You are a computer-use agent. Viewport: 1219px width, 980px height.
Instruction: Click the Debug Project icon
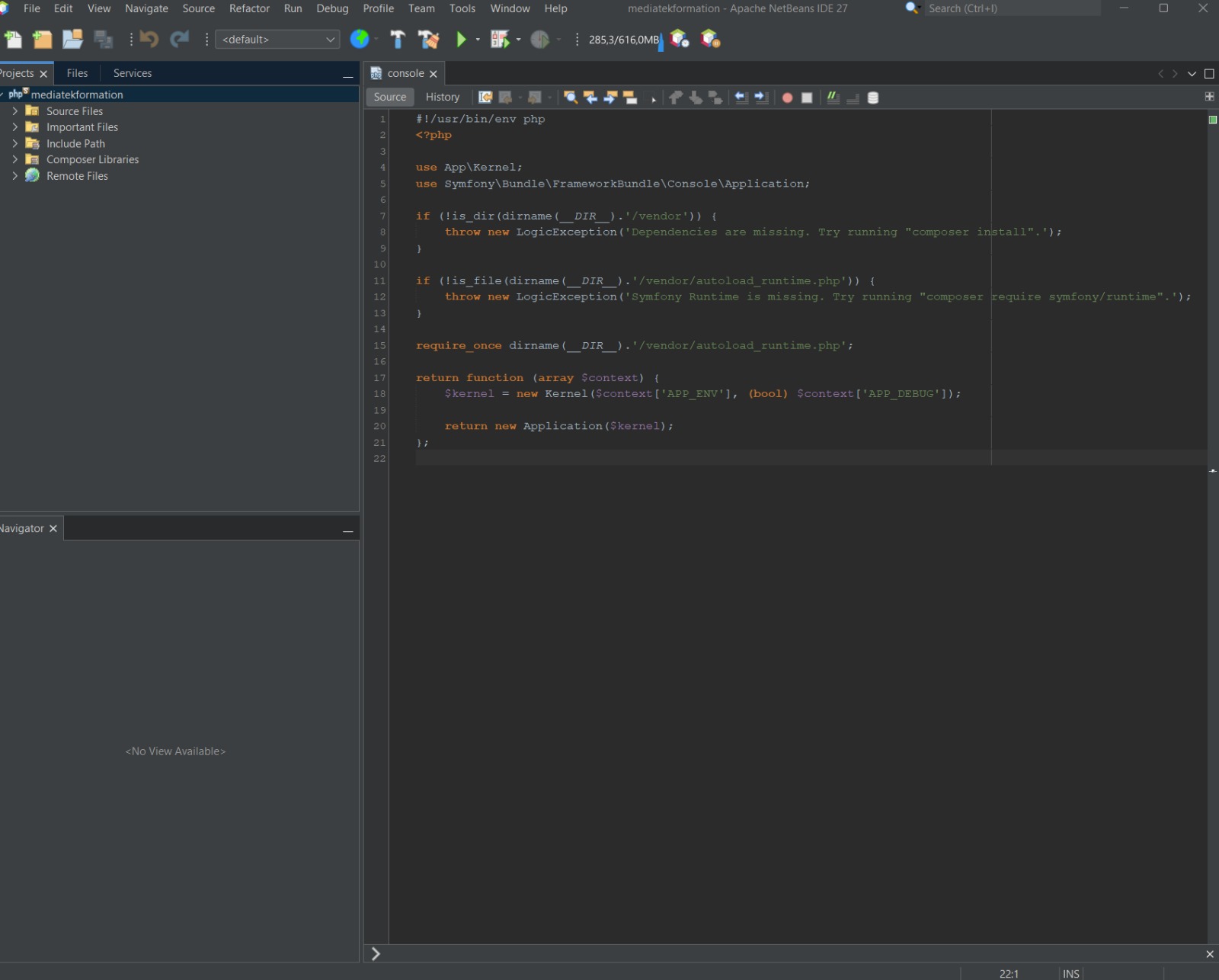[500, 40]
